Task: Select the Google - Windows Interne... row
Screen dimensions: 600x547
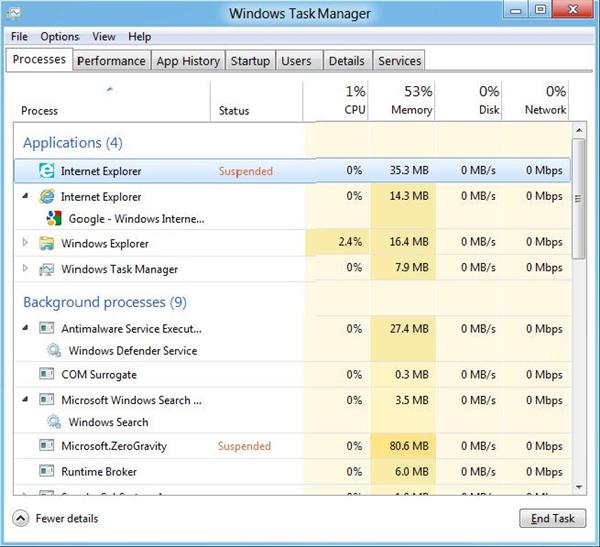Action: pyautogui.click(x=136, y=219)
